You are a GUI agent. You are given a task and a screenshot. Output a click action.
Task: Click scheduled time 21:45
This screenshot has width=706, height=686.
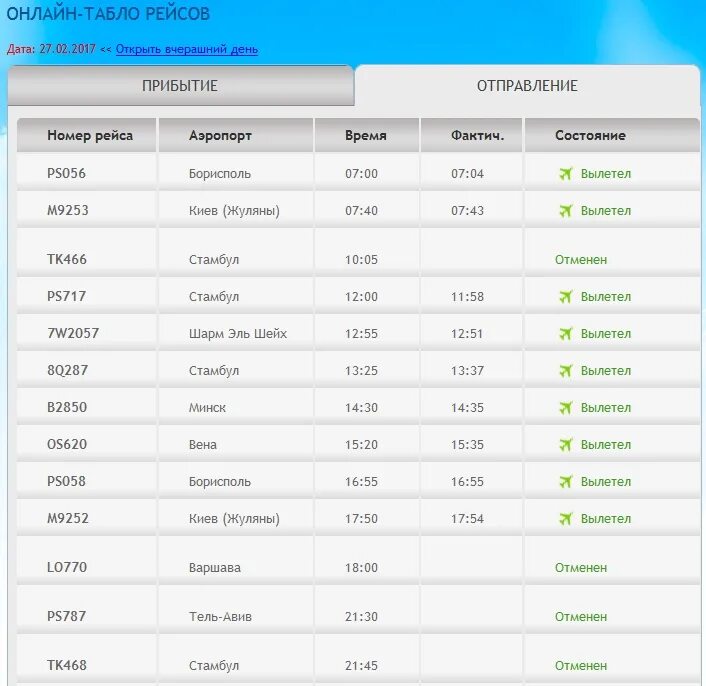click(x=361, y=666)
